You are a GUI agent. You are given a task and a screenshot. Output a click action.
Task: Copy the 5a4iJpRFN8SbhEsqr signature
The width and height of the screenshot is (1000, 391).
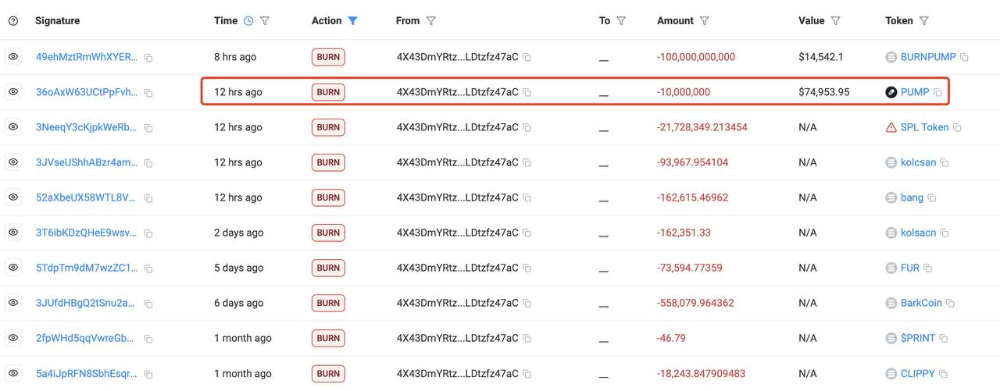[x=148, y=374]
